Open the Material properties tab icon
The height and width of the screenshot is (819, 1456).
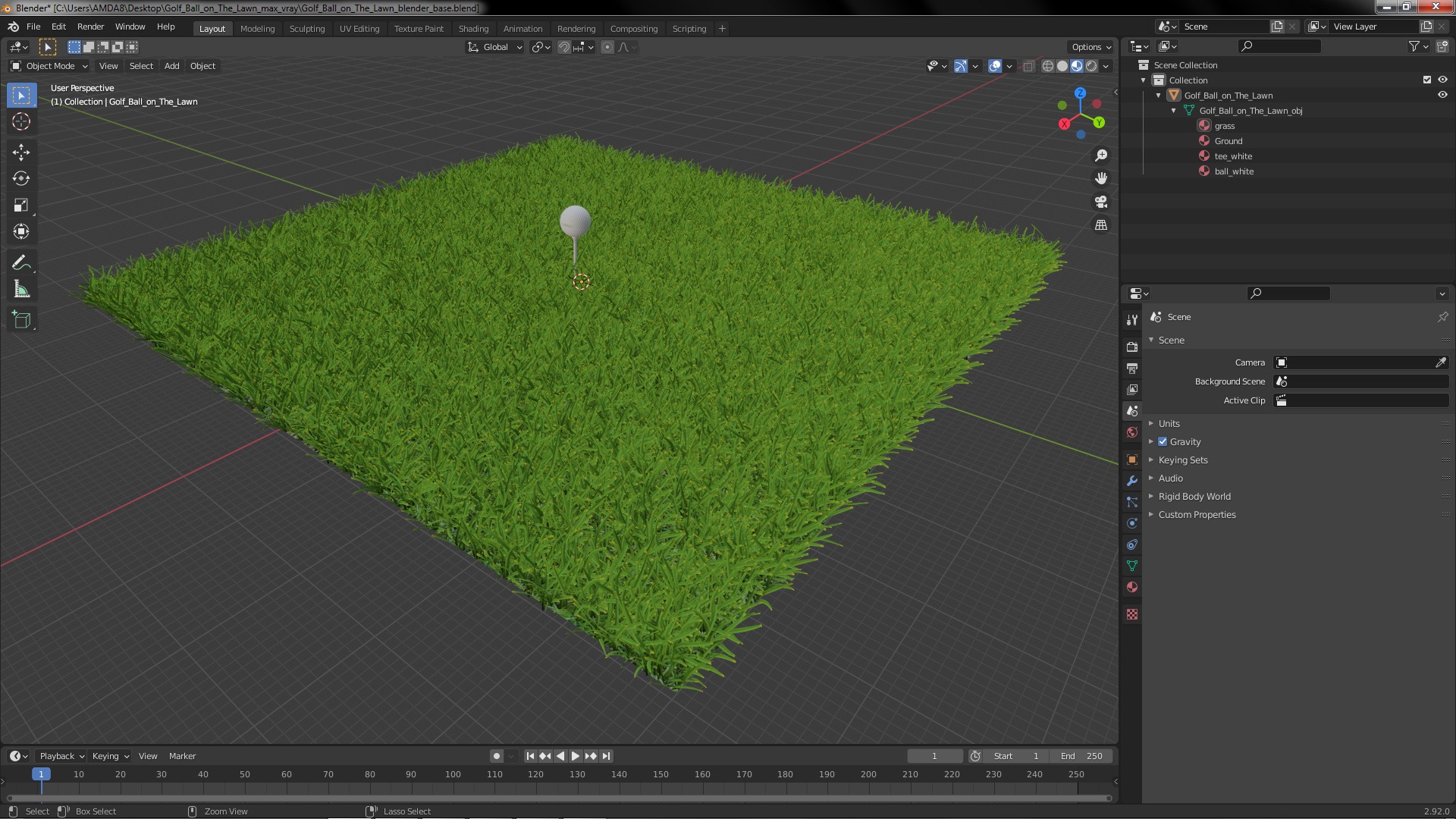click(x=1132, y=587)
